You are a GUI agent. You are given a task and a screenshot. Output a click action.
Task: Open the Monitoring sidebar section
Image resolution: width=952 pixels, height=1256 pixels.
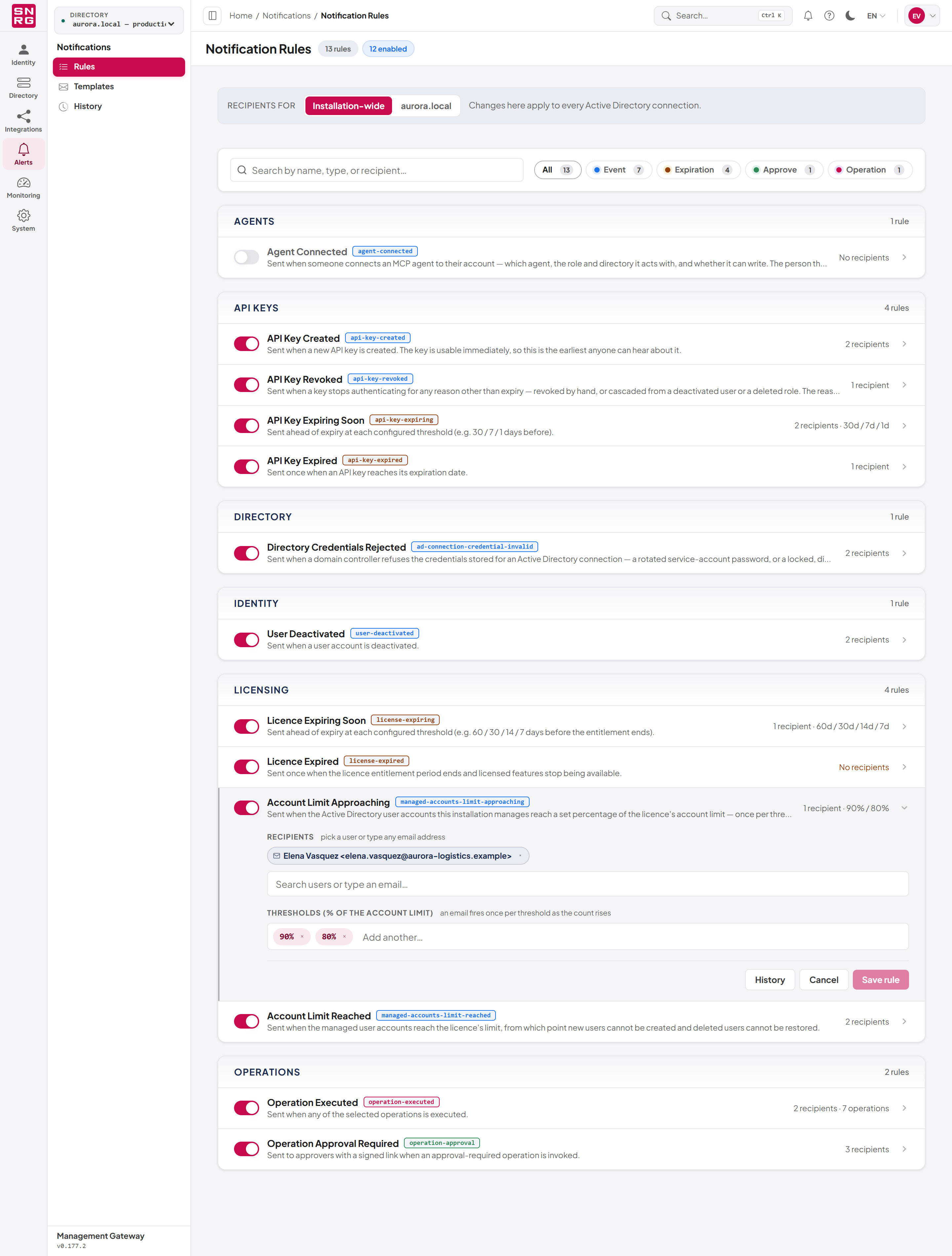(x=23, y=187)
